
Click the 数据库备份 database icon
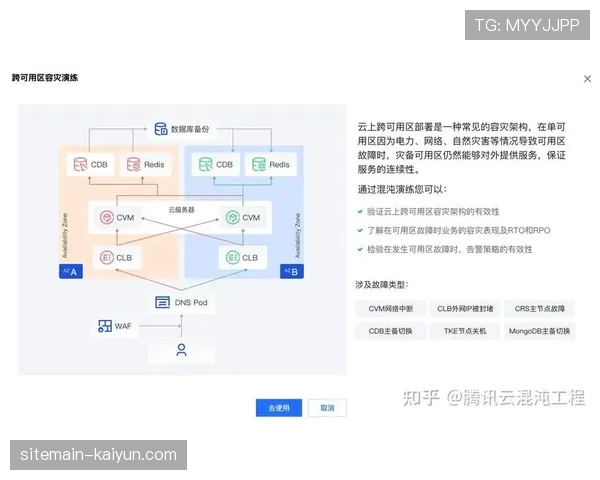pyautogui.click(x=161, y=129)
